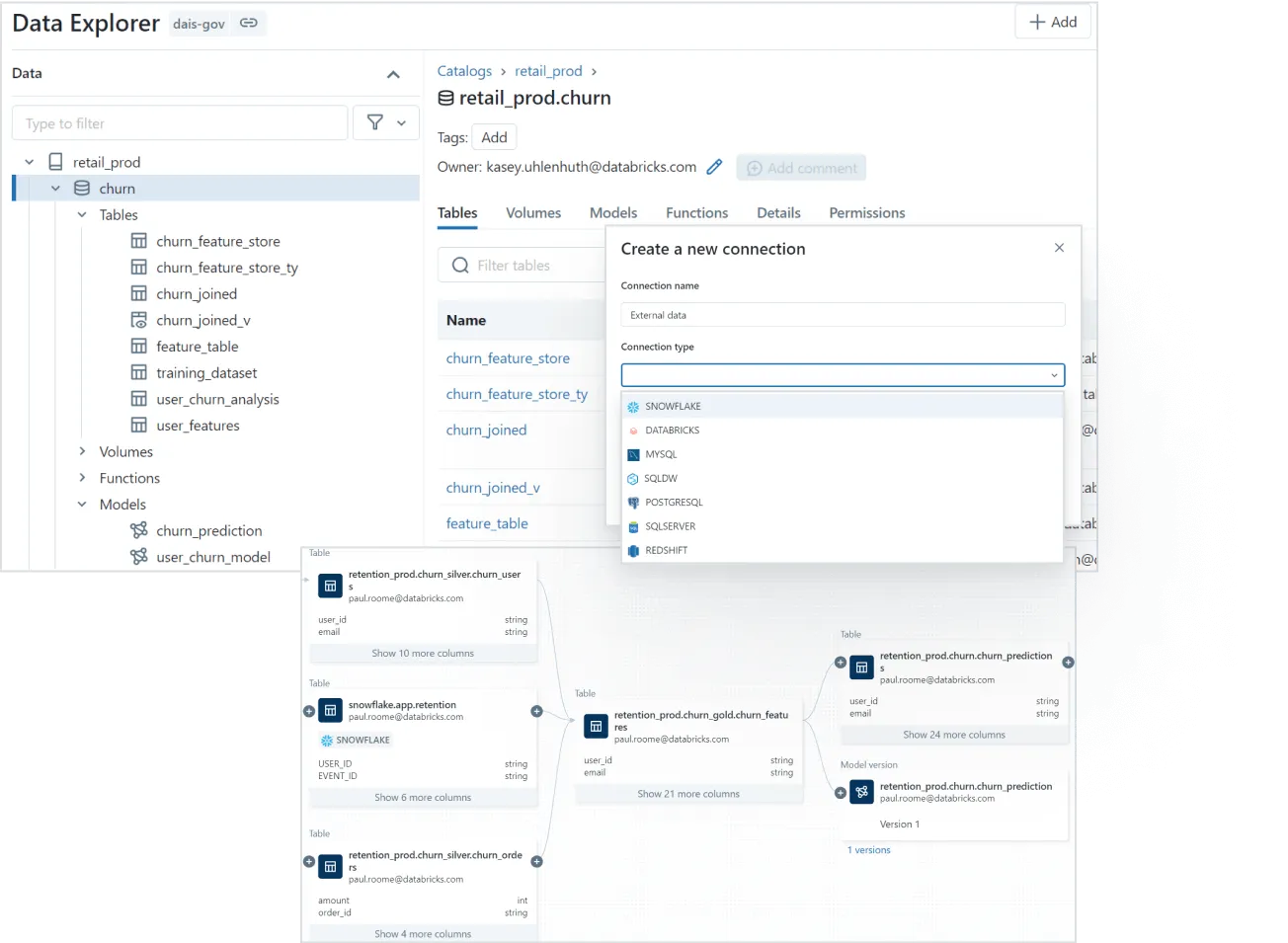
Task: Open the retail_prod breadcrumb link
Action: pyautogui.click(x=548, y=71)
